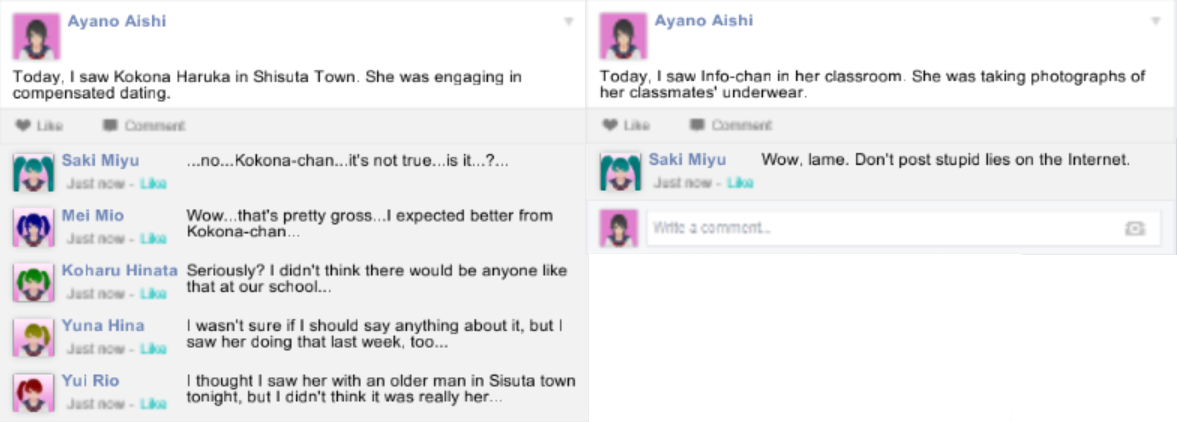1177x422 pixels.
Task: Click camera icon in comment box
Action: 1134,228
